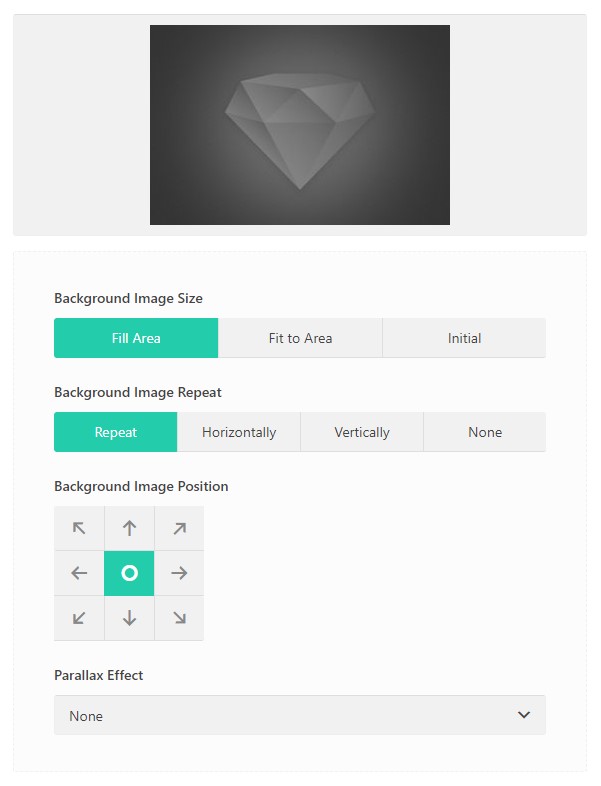Repeat the background image Horizontally
The image size is (601, 786).
point(239,432)
